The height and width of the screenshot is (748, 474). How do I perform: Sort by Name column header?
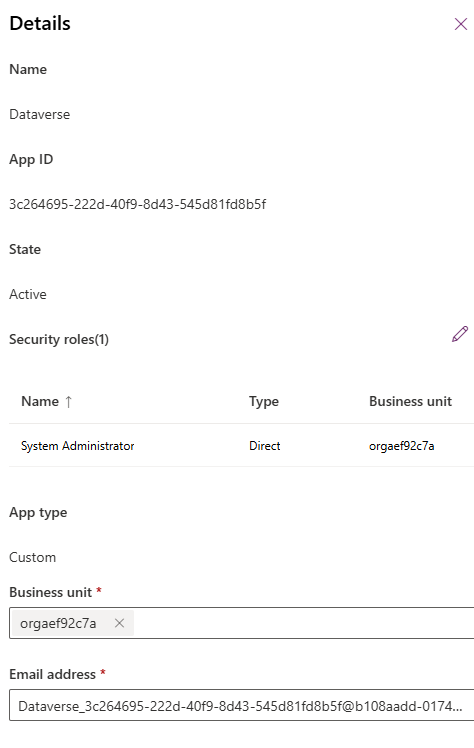click(40, 401)
